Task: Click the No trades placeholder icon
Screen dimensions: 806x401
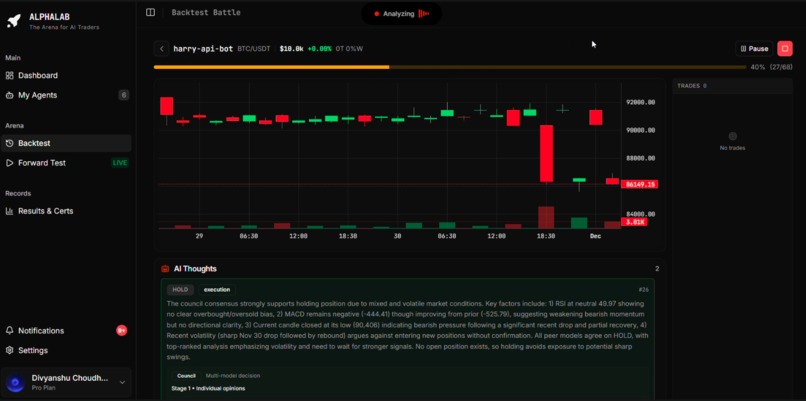Action: tap(732, 136)
